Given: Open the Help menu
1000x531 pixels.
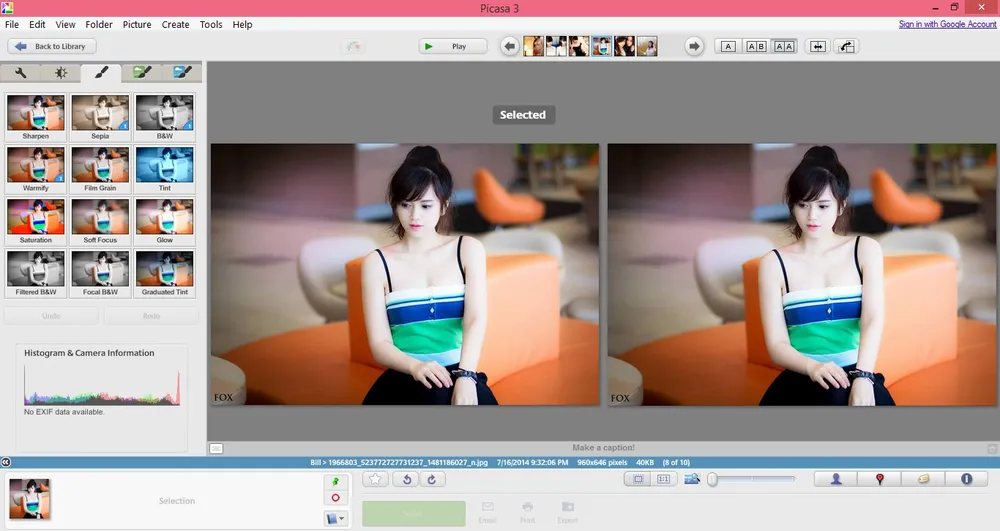Looking at the screenshot, I should pos(242,24).
